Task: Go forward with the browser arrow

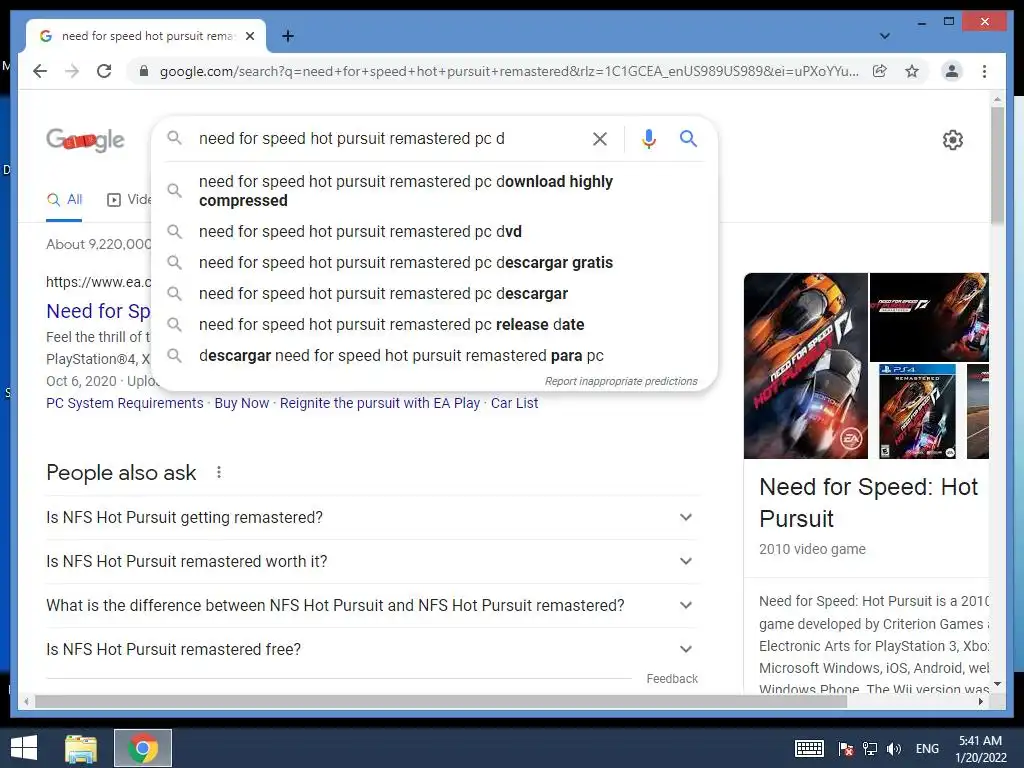Action: 72,71
